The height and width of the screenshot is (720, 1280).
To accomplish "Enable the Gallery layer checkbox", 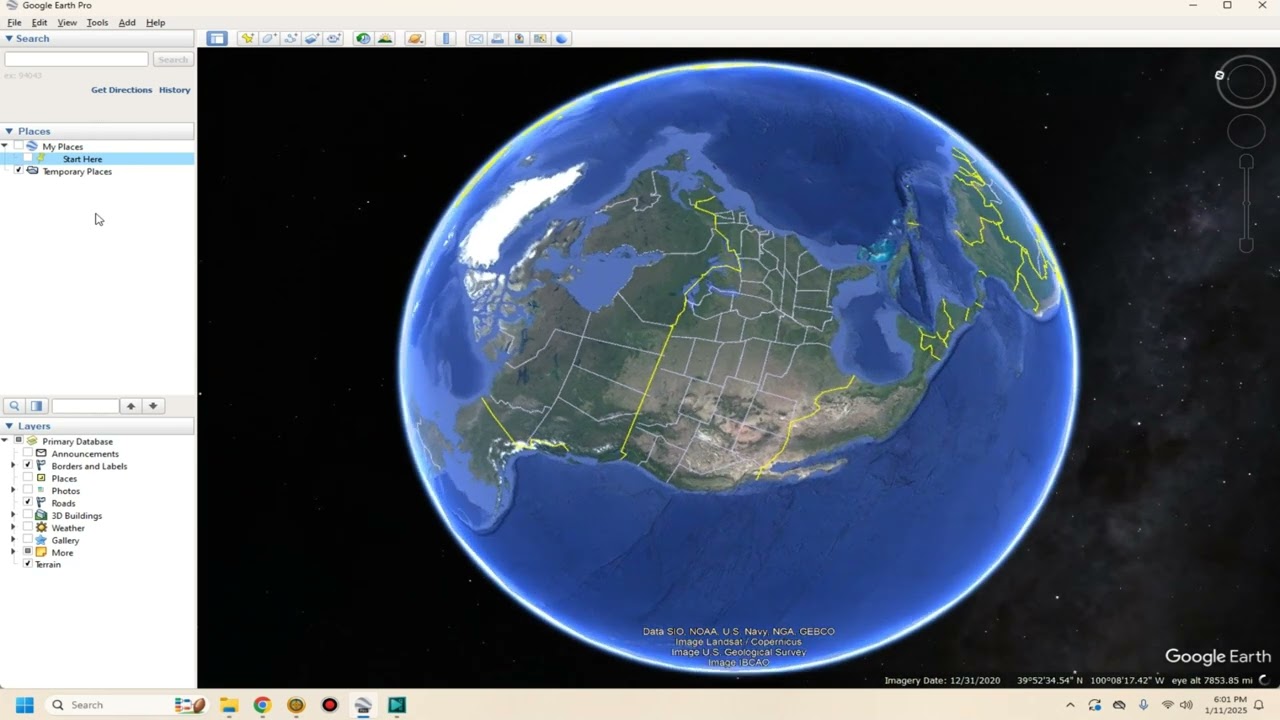I will (28, 540).
